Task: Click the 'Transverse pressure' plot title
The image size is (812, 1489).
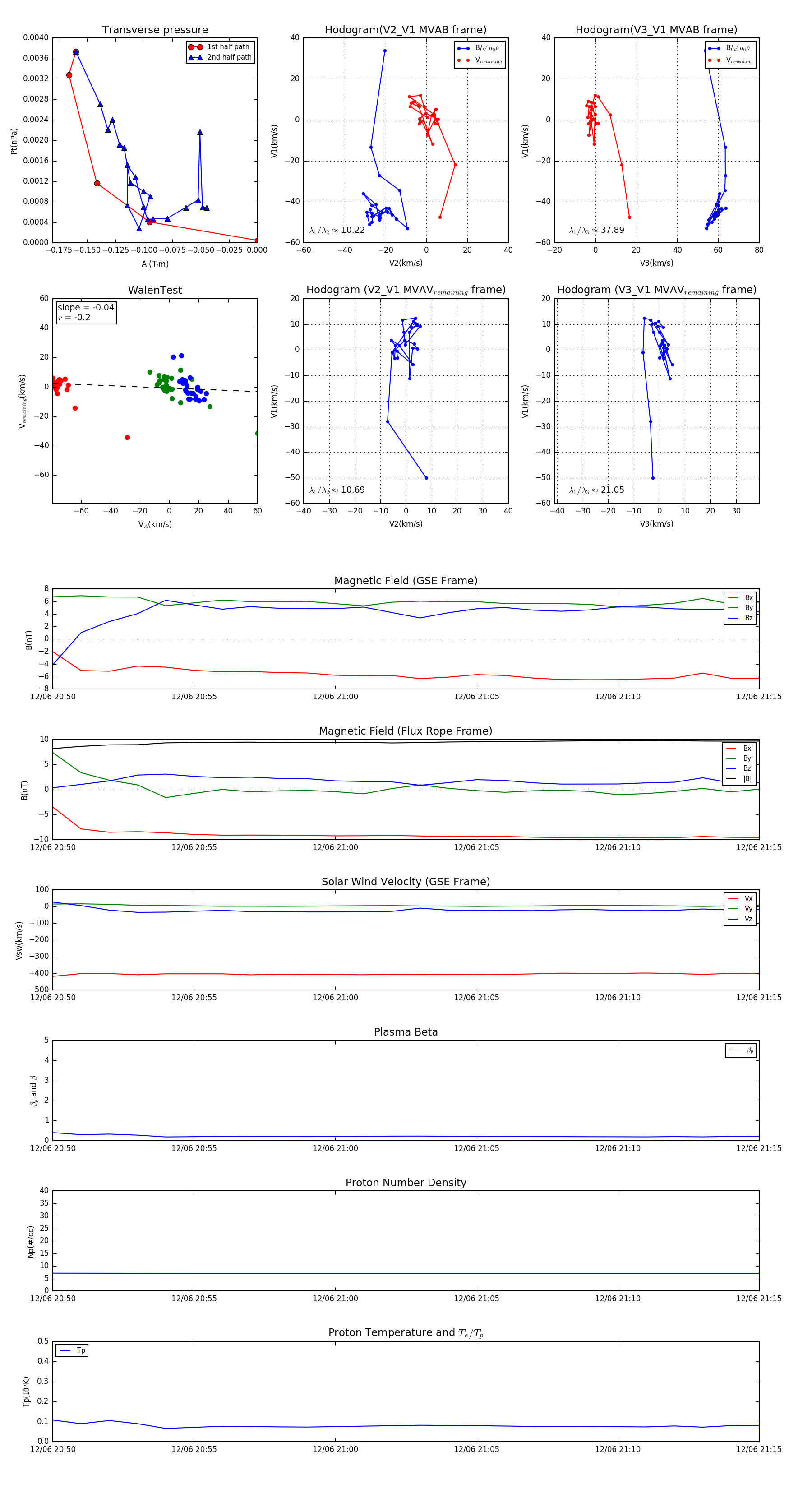Action: pyautogui.click(x=155, y=30)
